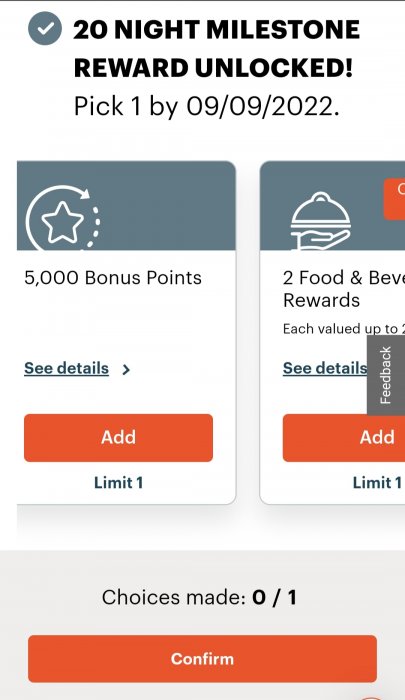Image resolution: width=405 pixels, height=700 pixels.
Task: Select the 2 Food & Beverage Rewards title
Action: point(344,289)
